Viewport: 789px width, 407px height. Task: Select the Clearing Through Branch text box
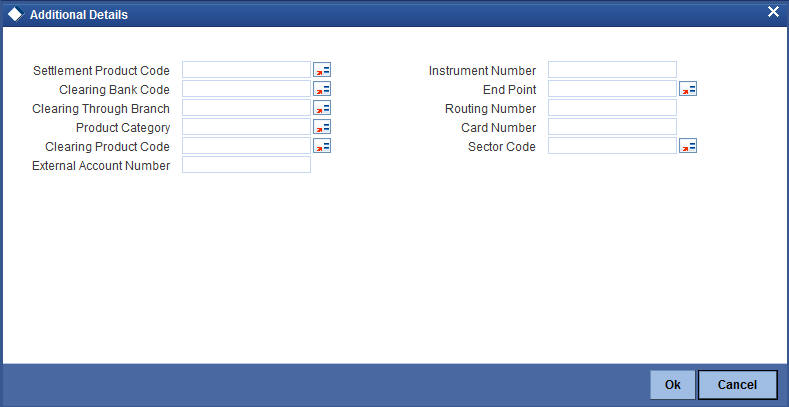coord(247,108)
